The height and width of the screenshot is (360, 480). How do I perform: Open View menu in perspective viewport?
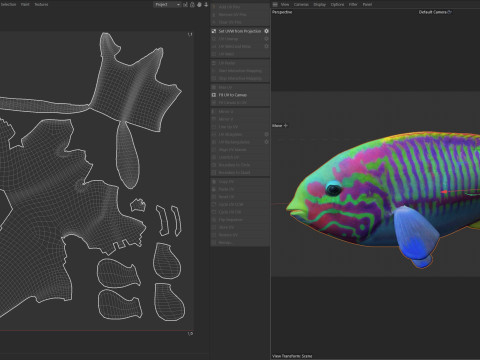pos(285,4)
